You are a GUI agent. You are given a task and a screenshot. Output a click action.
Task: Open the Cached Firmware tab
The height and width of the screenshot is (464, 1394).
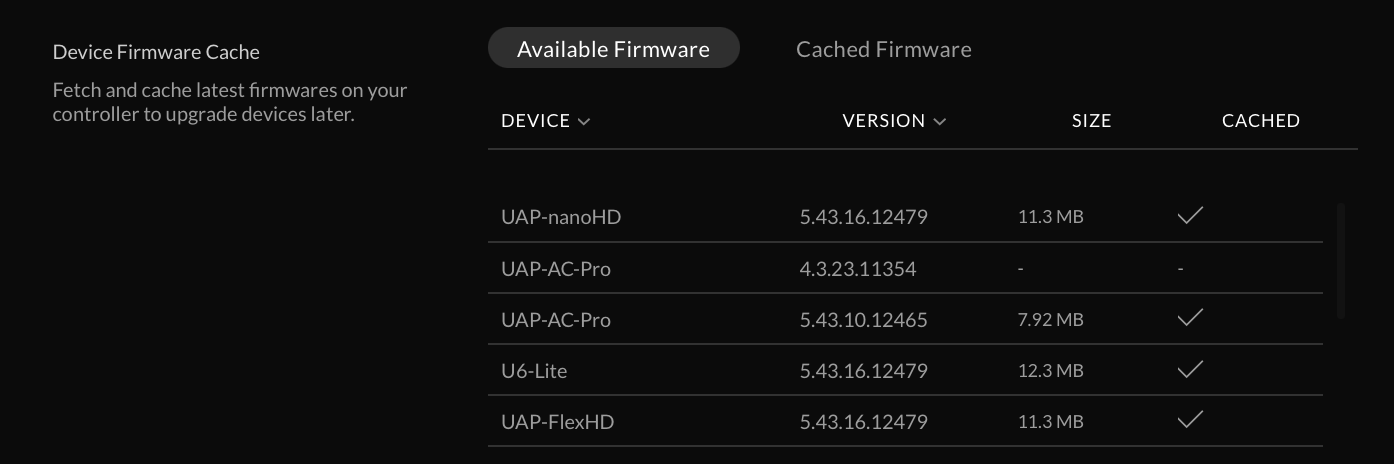coord(883,49)
